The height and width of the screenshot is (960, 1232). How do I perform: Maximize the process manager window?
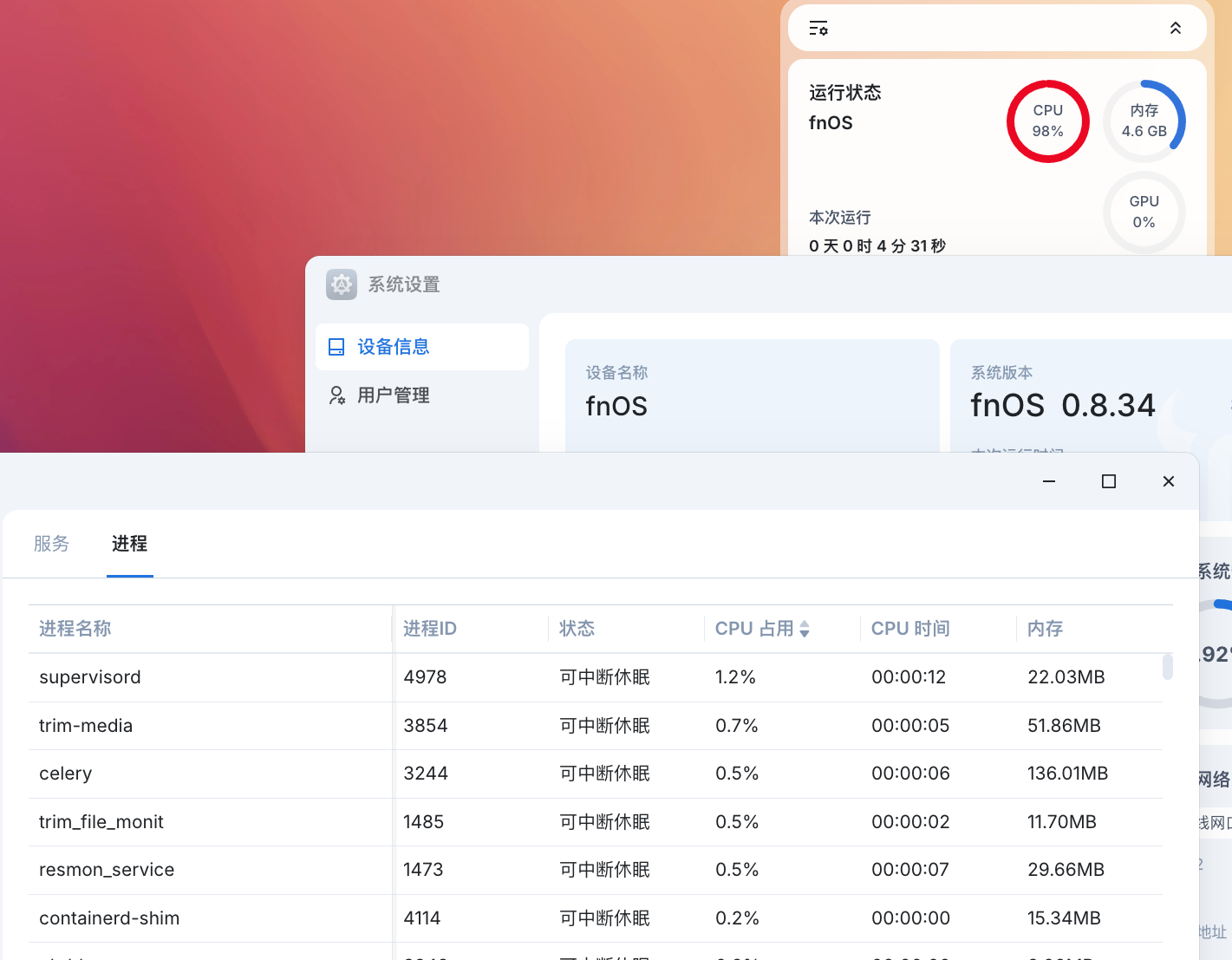(1109, 481)
